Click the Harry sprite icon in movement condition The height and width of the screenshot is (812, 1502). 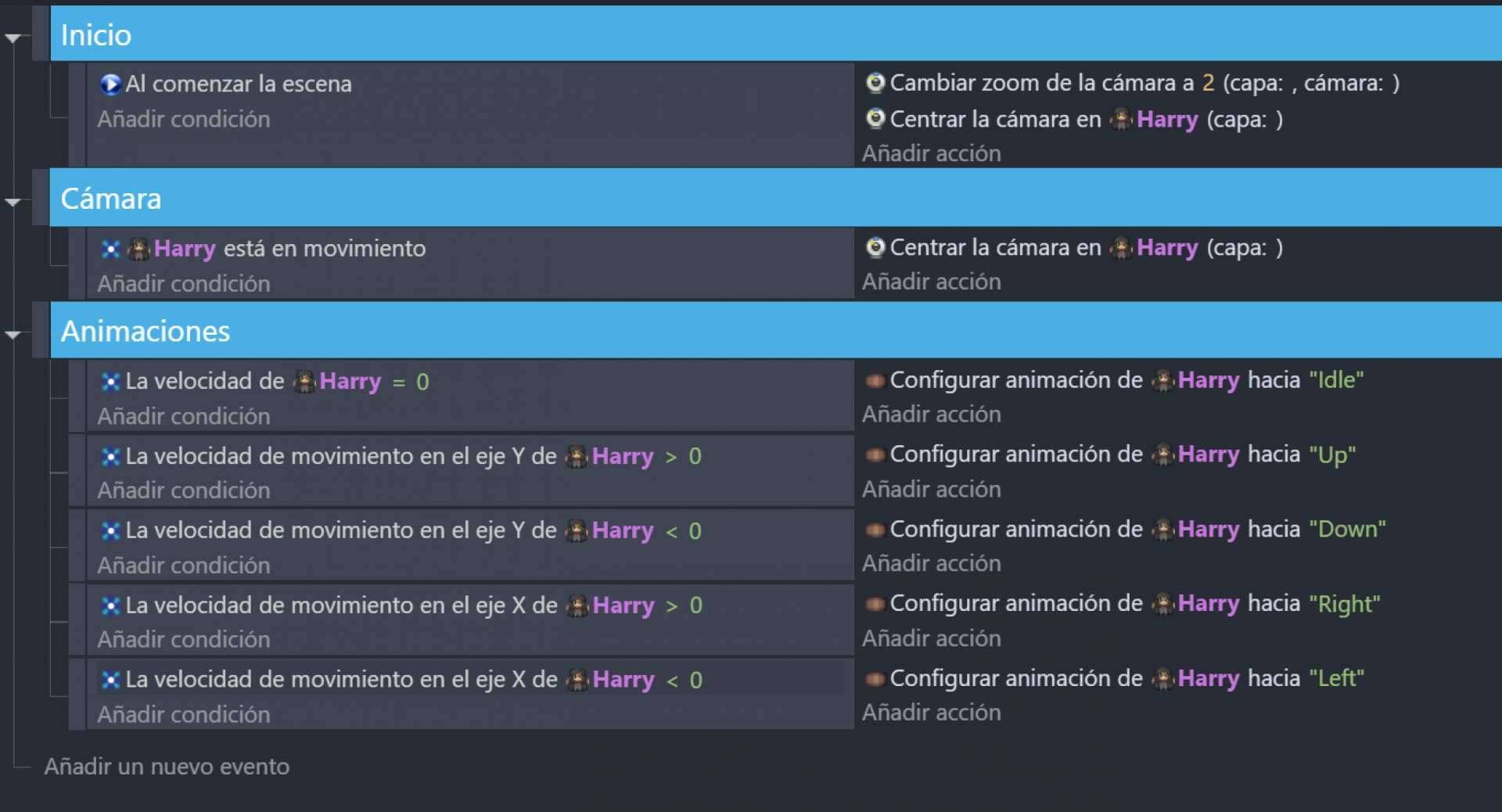coord(138,249)
